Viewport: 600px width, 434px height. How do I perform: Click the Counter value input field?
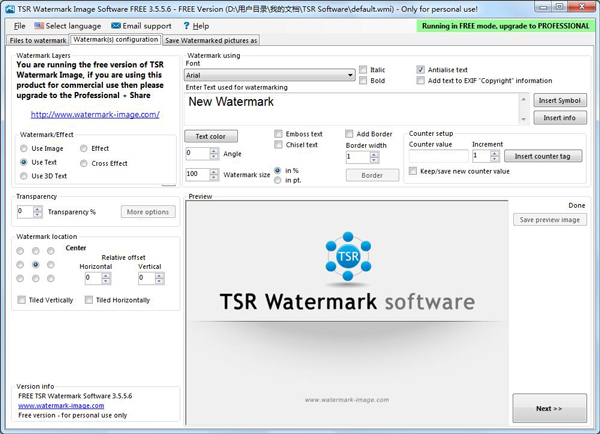click(x=439, y=156)
